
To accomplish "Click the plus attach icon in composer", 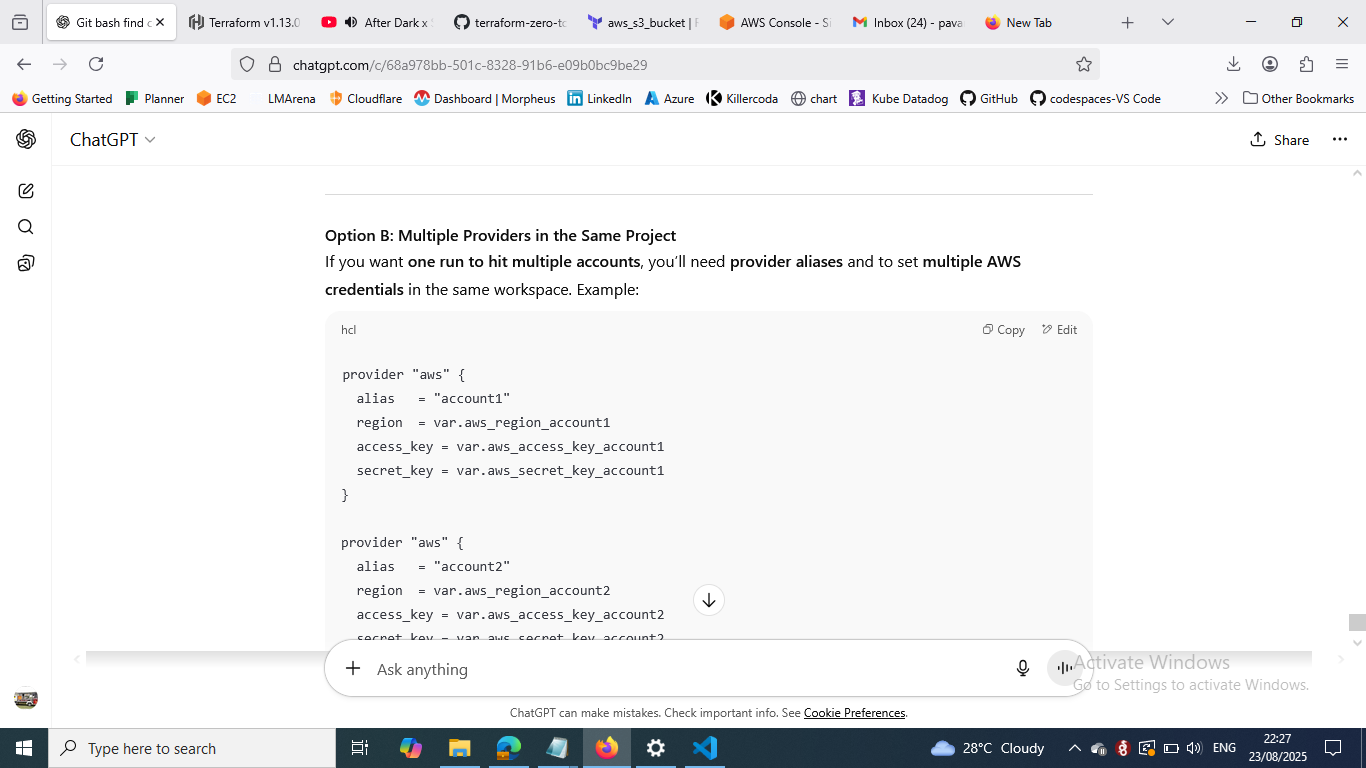I will [352, 668].
